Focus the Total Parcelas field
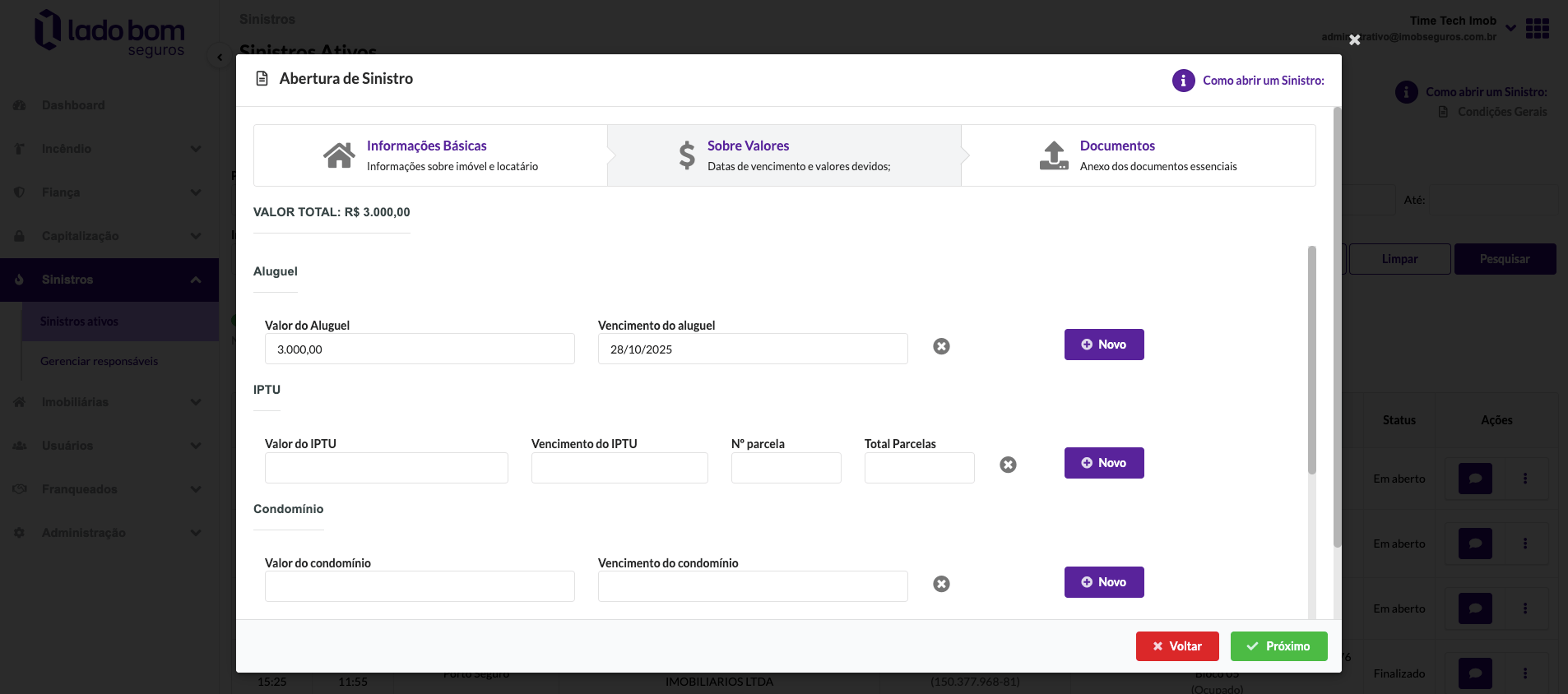This screenshot has width=1568, height=694. click(x=920, y=468)
